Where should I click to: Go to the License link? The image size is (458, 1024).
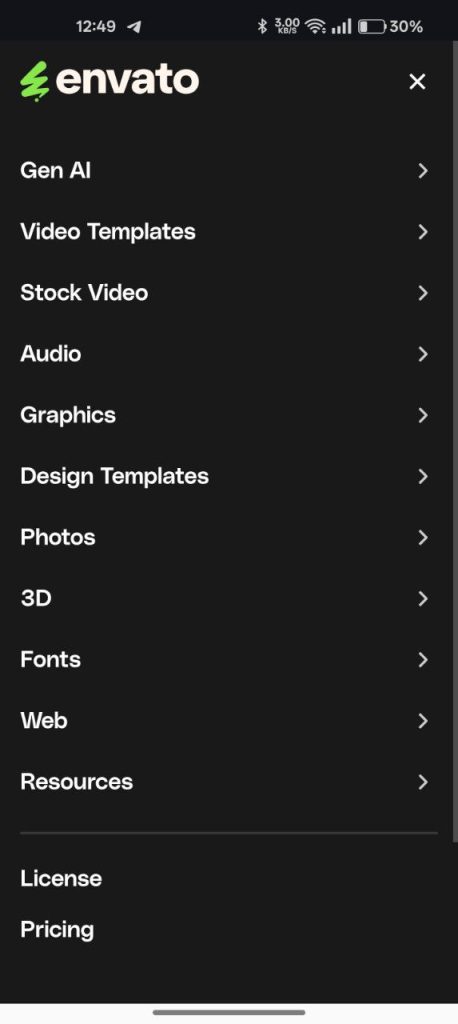coord(61,878)
